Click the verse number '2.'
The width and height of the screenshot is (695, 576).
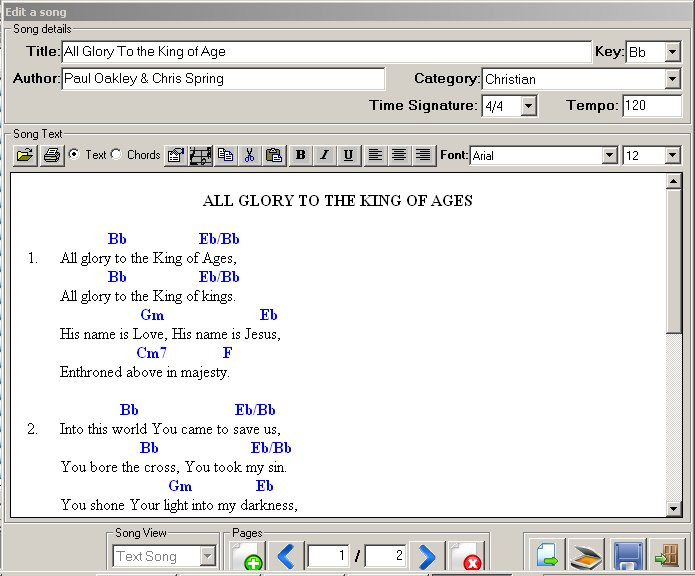(32, 429)
